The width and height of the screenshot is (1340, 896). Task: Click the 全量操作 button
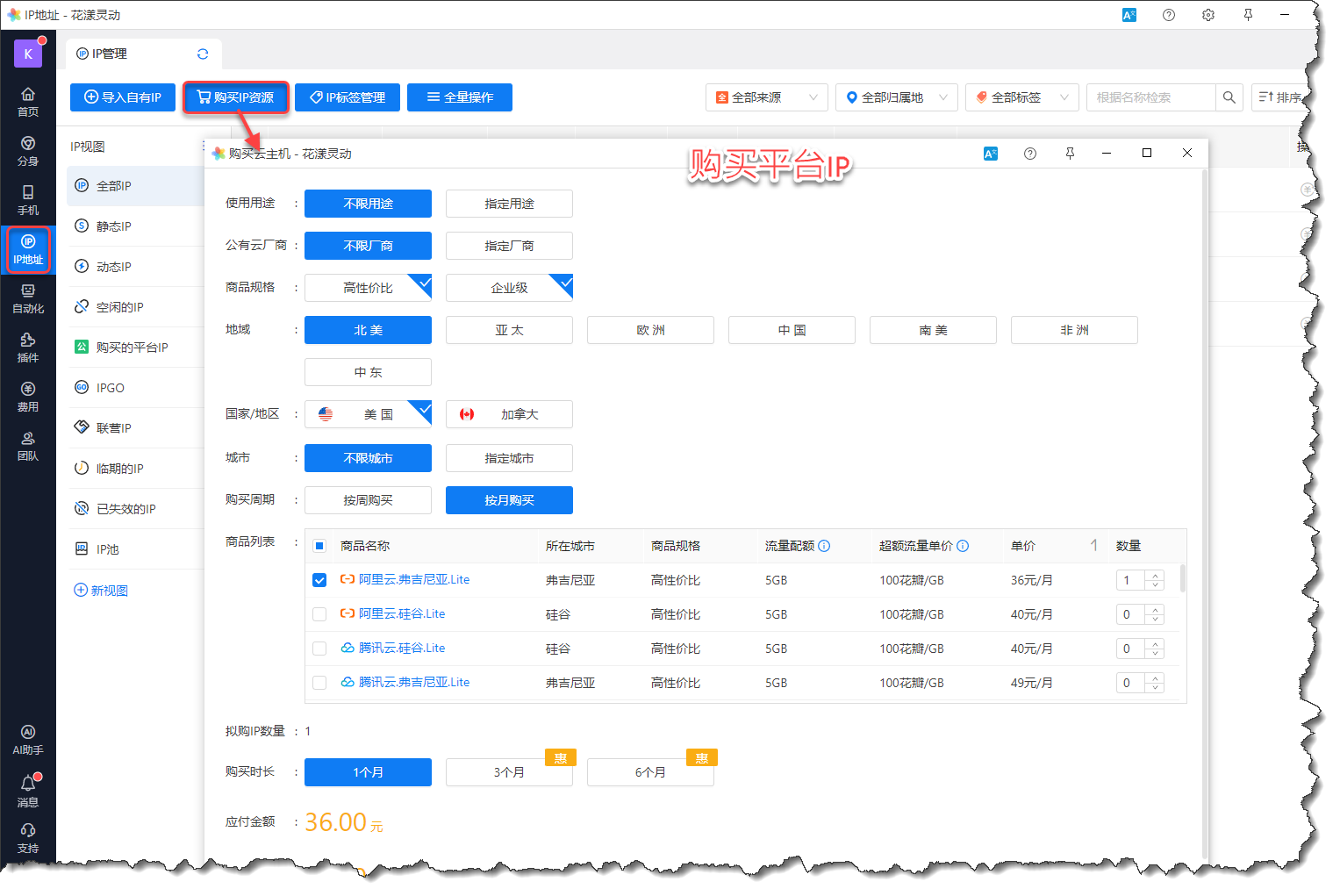coord(460,97)
